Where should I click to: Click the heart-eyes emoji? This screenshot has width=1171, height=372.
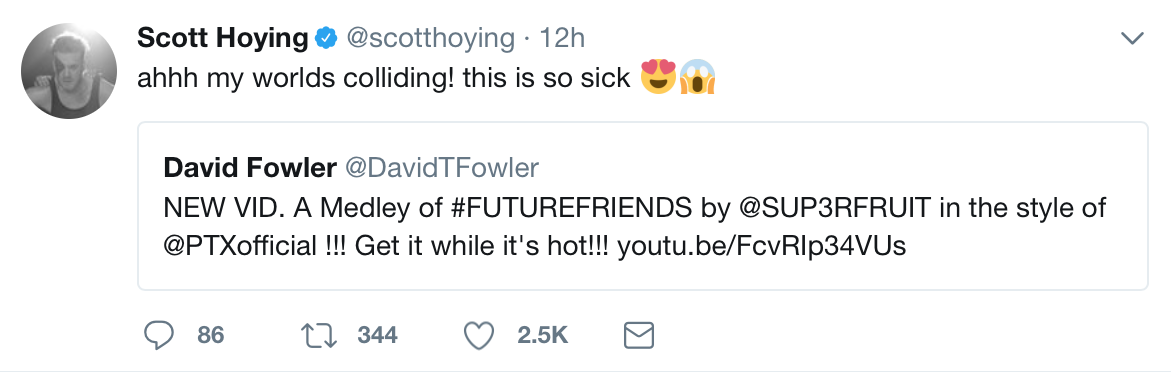(659, 78)
